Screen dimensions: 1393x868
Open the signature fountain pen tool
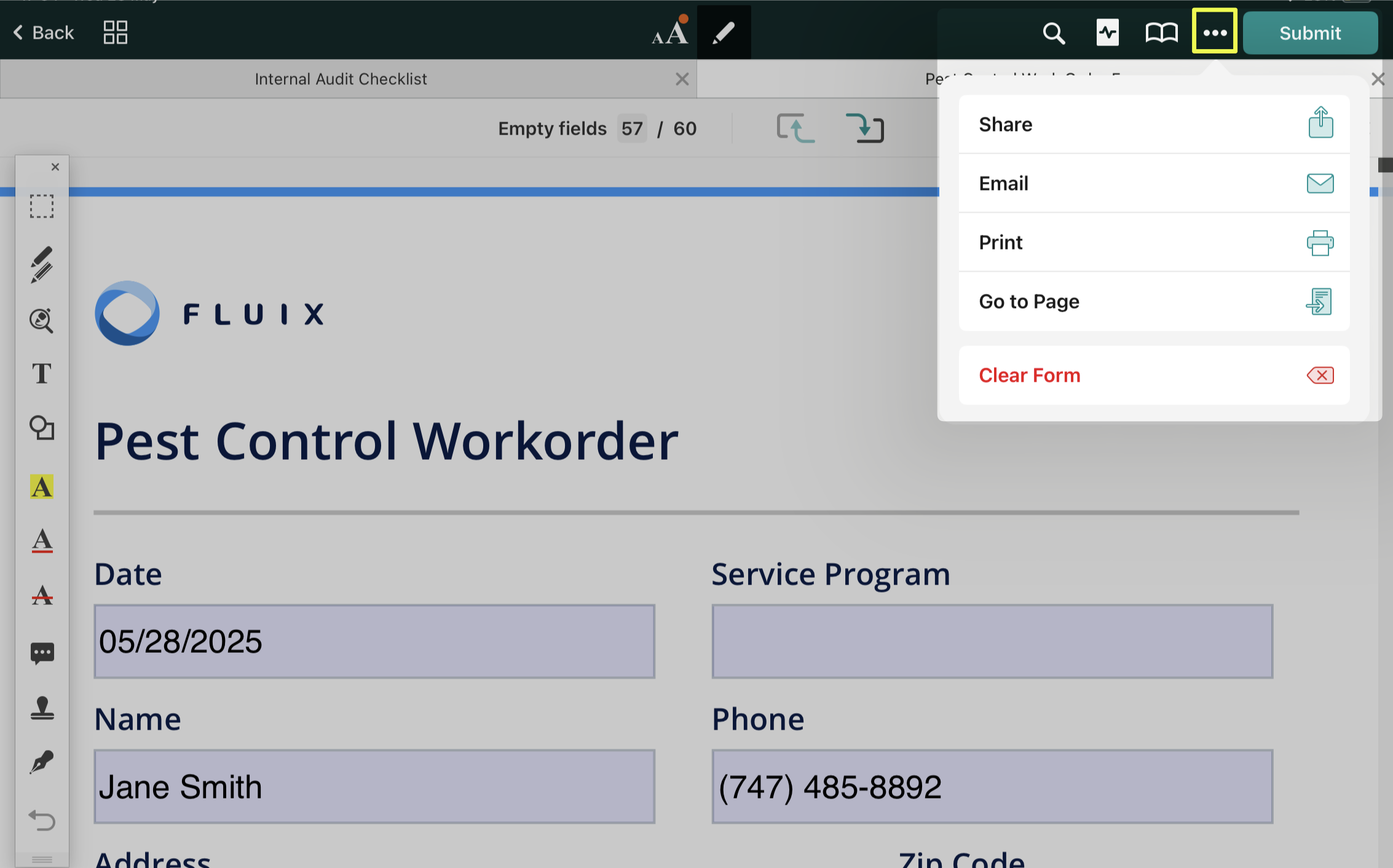click(42, 763)
